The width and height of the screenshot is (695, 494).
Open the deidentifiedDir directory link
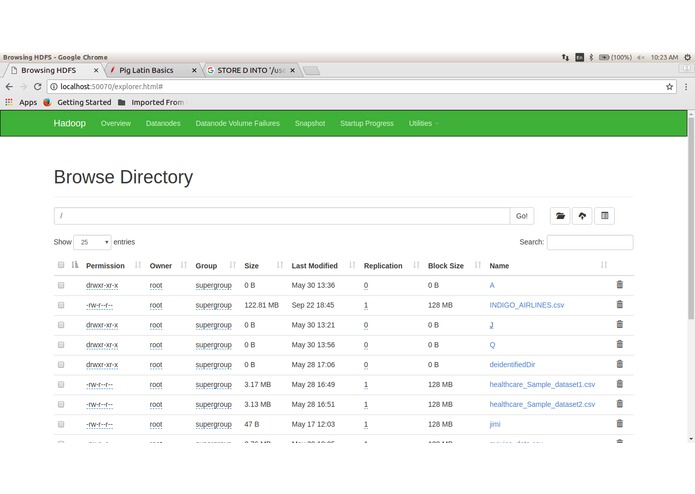click(x=512, y=365)
